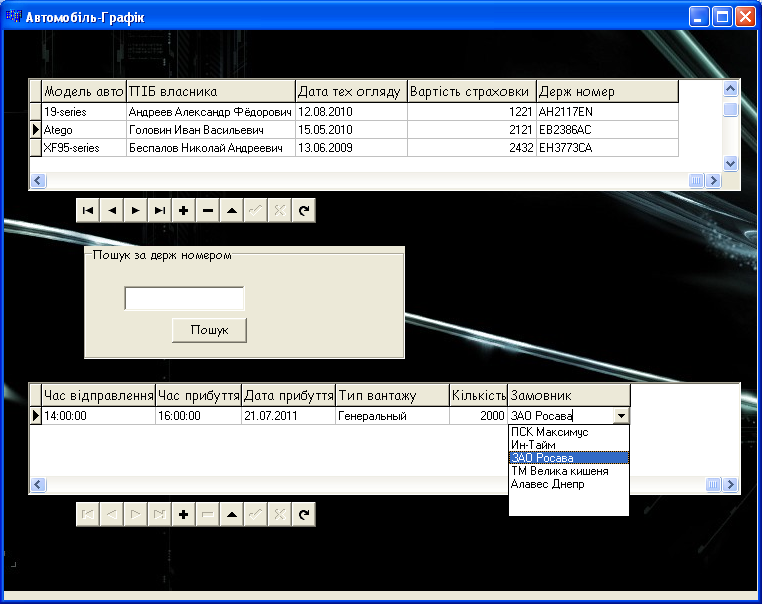The image size is (762, 604).
Task: Jump to last record in upper navigator
Action: [160, 211]
